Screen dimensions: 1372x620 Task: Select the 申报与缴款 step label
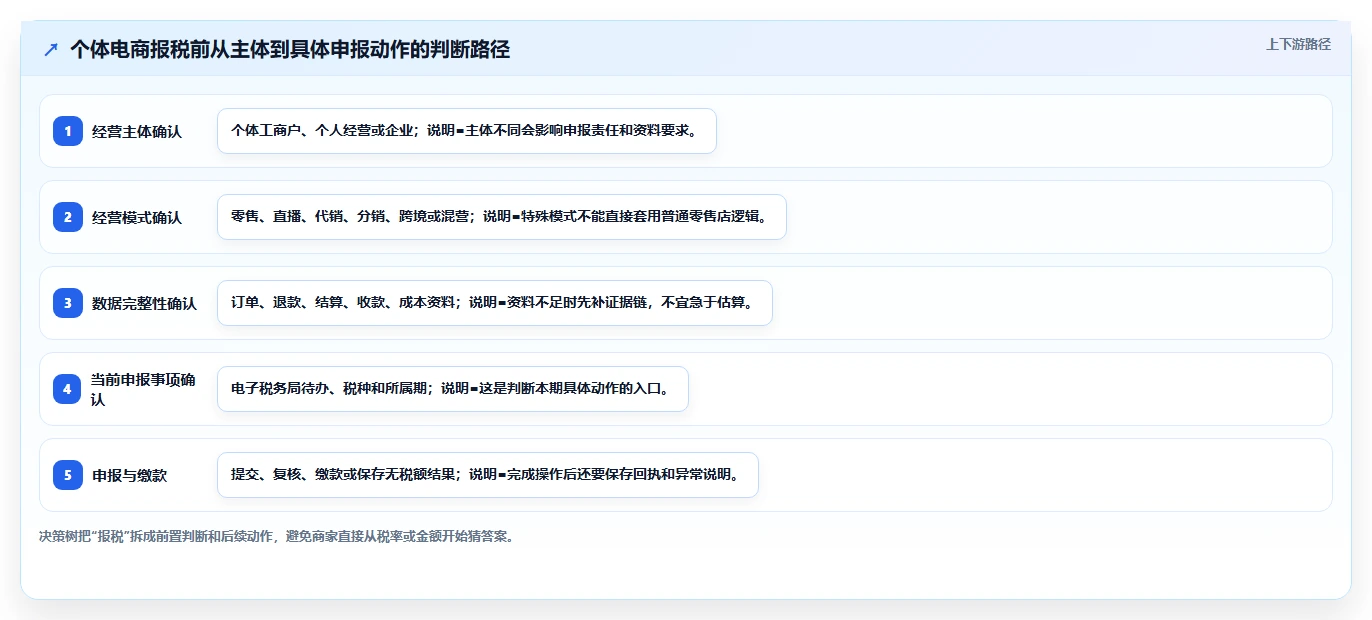pos(130,475)
